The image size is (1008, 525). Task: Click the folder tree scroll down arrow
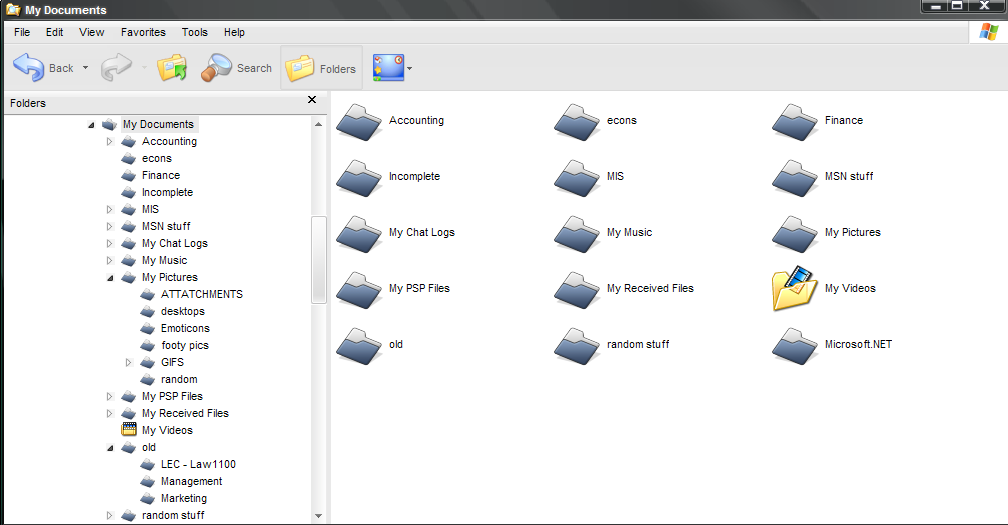click(319, 516)
